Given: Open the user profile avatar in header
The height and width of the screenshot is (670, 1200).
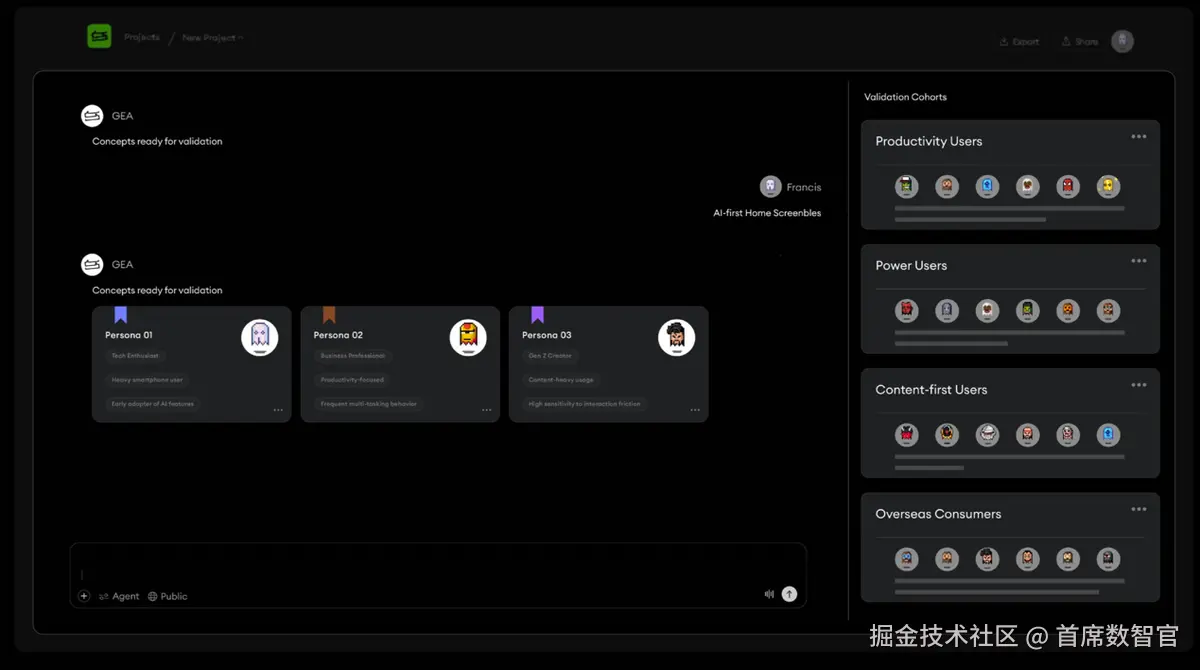Looking at the screenshot, I should [x=1122, y=41].
